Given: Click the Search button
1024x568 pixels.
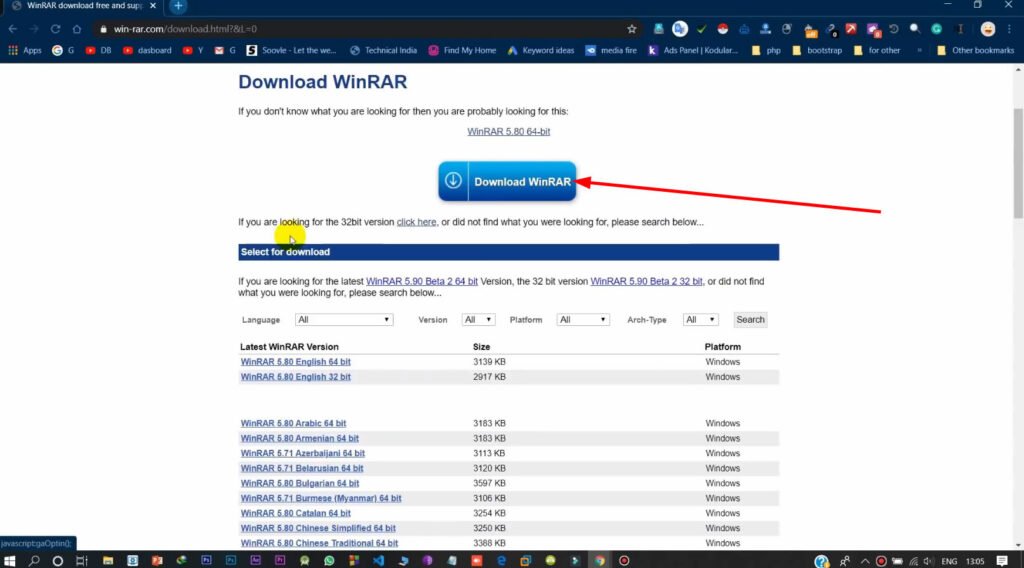Looking at the screenshot, I should 750,319.
